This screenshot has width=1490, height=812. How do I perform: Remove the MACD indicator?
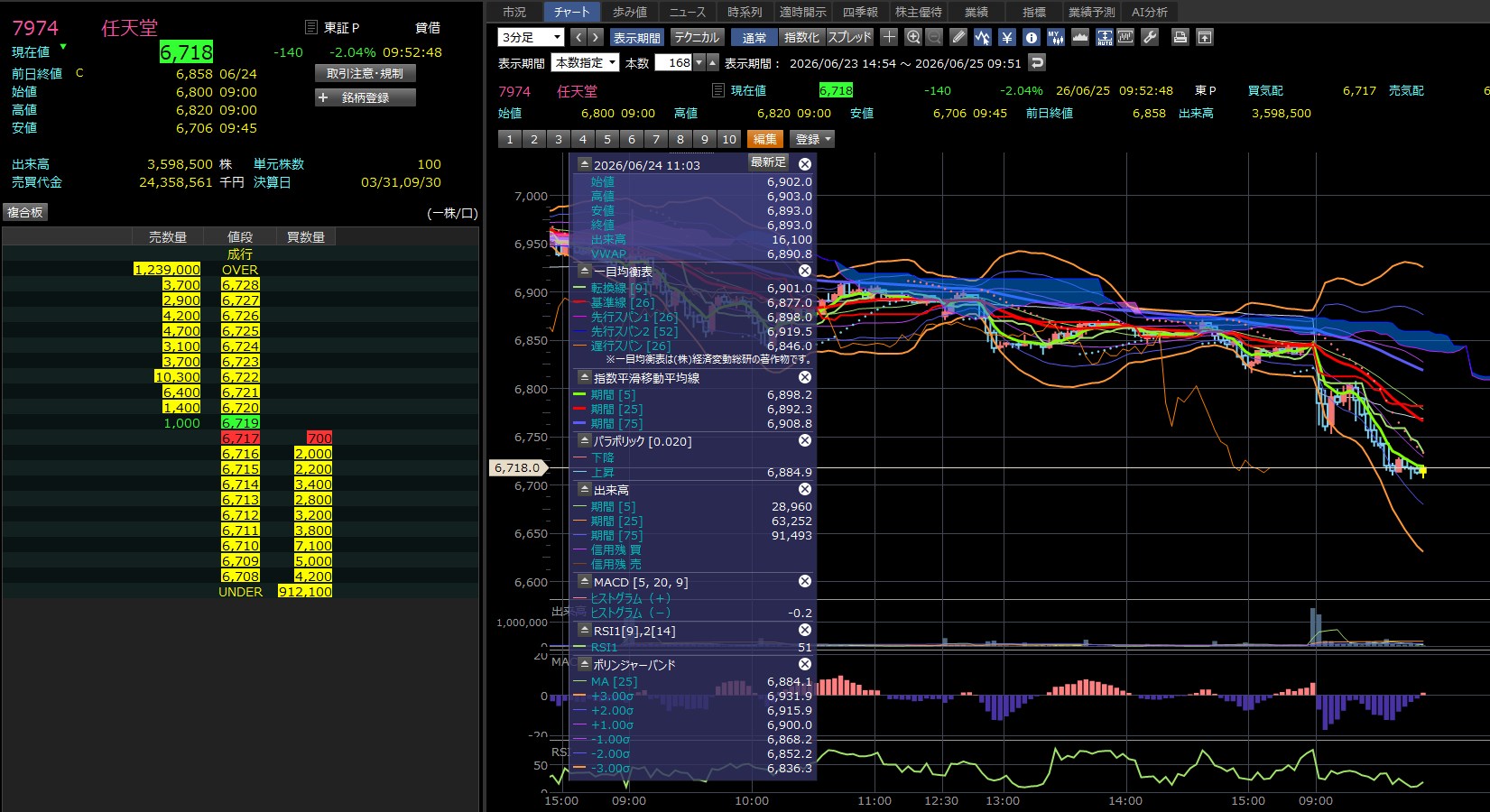click(805, 581)
